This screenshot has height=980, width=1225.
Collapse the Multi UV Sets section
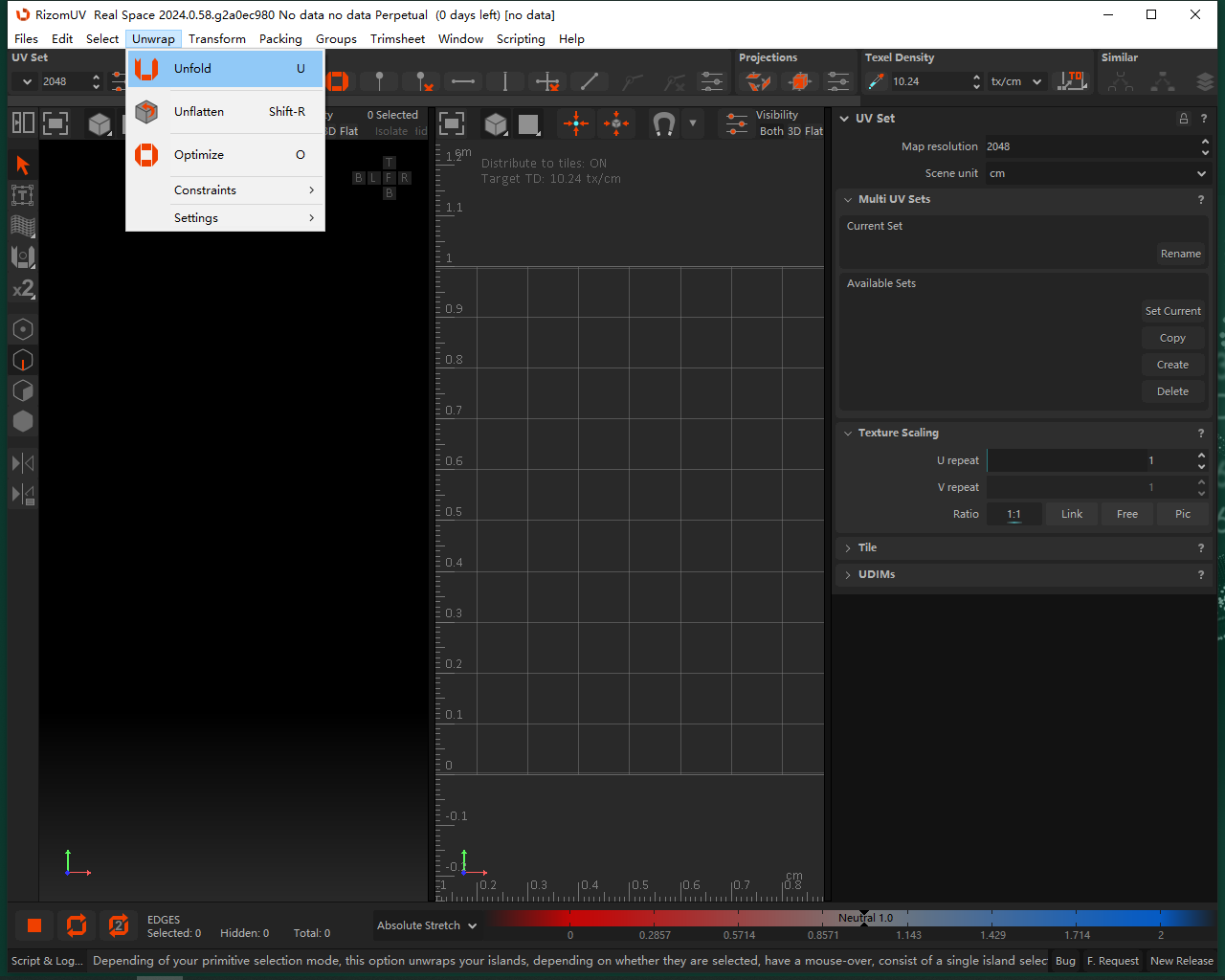click(848, 199)
